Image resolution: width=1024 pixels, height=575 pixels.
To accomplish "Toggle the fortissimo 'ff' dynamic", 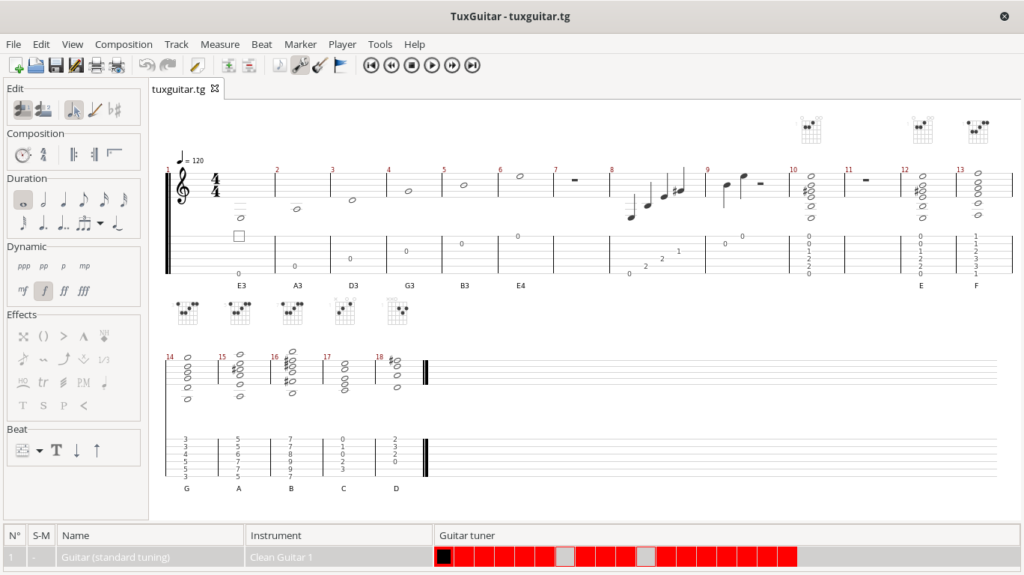I will click(x=64, y=291).
